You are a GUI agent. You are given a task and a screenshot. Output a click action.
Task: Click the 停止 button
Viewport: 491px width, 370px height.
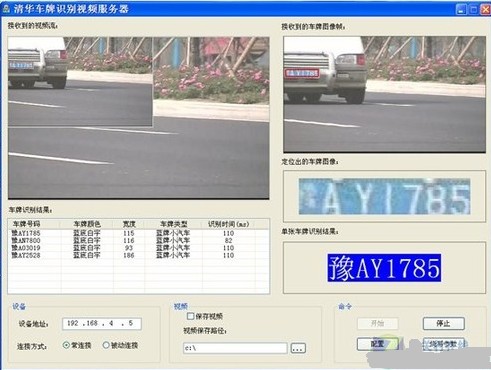[x=443, y=323]
